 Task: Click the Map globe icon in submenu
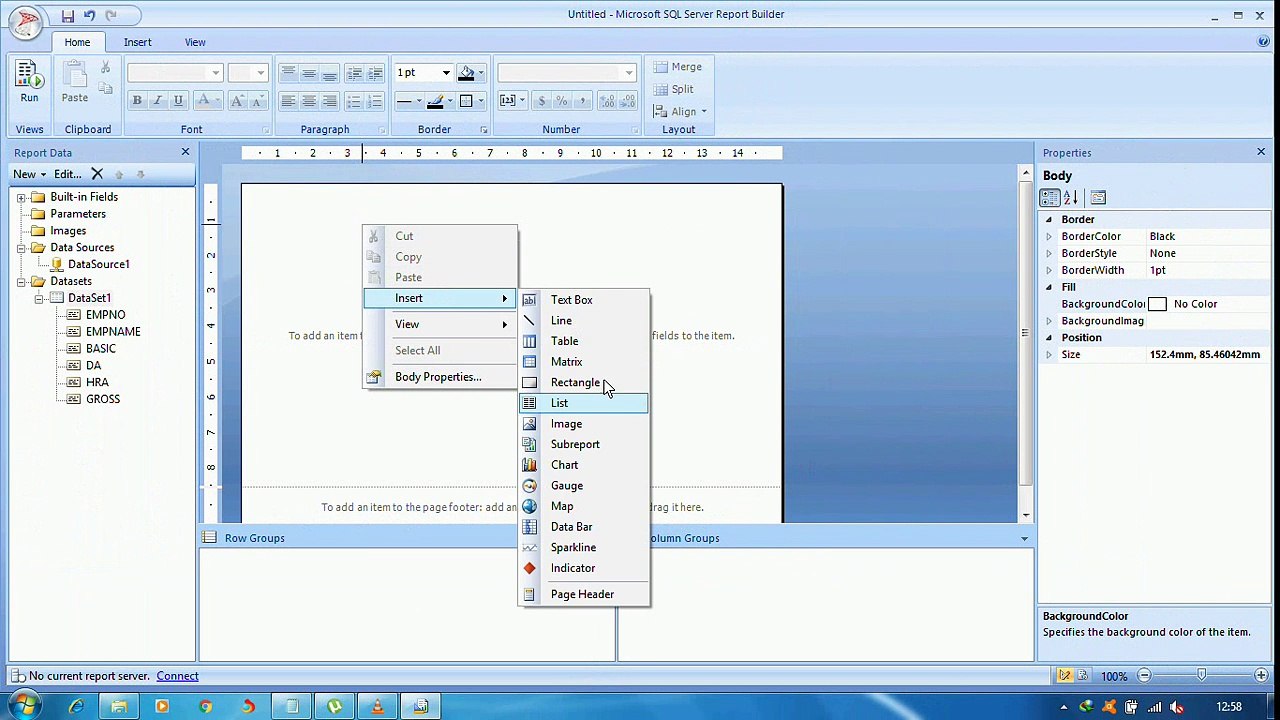click(529, 506)
